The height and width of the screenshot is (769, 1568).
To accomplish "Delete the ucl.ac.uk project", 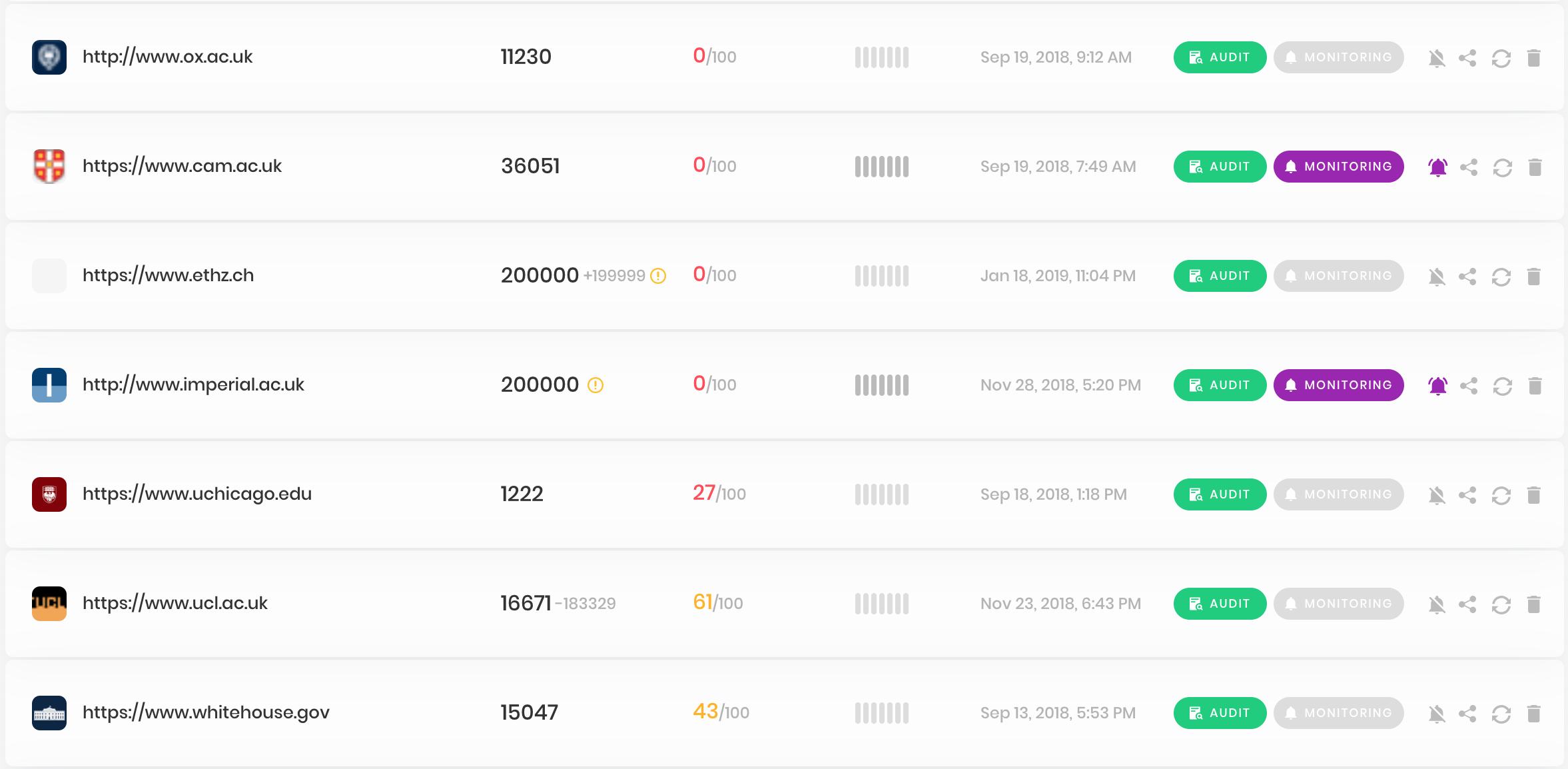I will click(1534, 604).
